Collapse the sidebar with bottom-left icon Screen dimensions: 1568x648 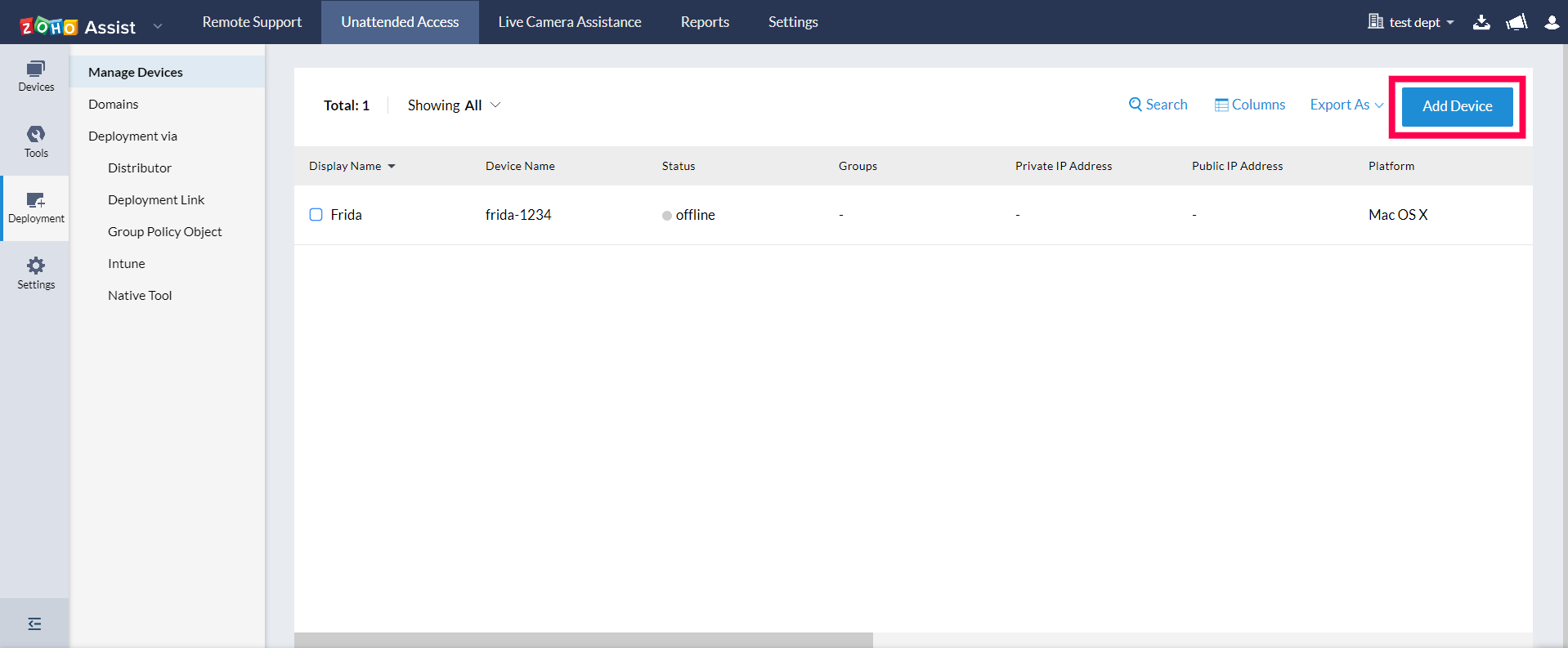tap(34, 624)
